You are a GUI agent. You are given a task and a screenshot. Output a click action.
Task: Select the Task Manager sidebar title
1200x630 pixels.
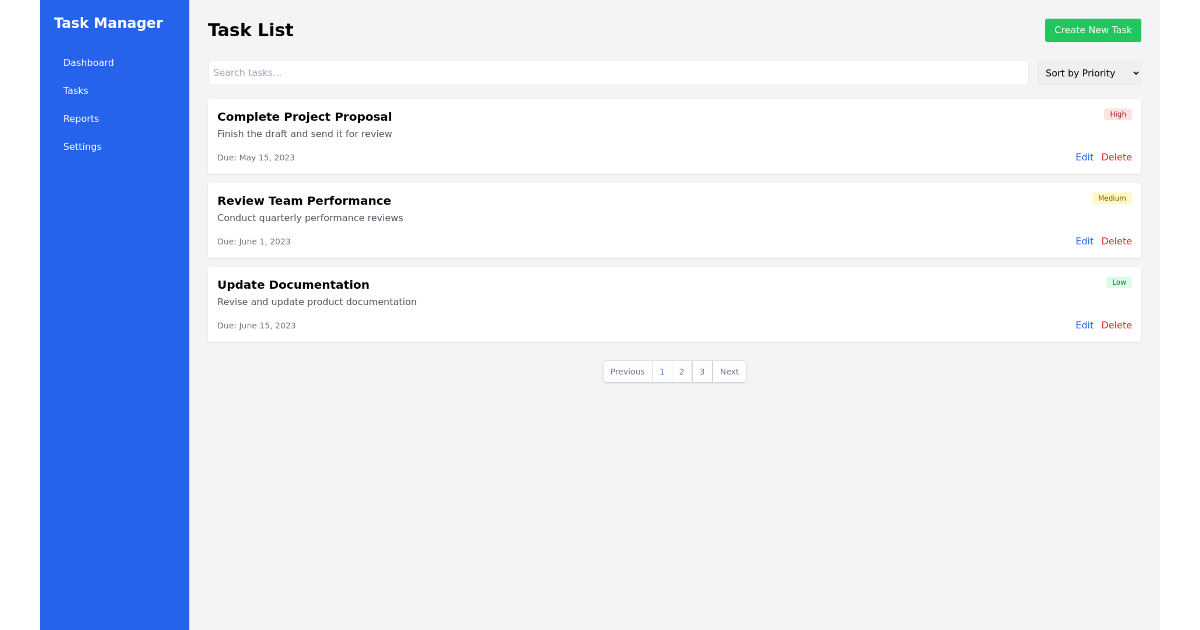pos(108,23)
